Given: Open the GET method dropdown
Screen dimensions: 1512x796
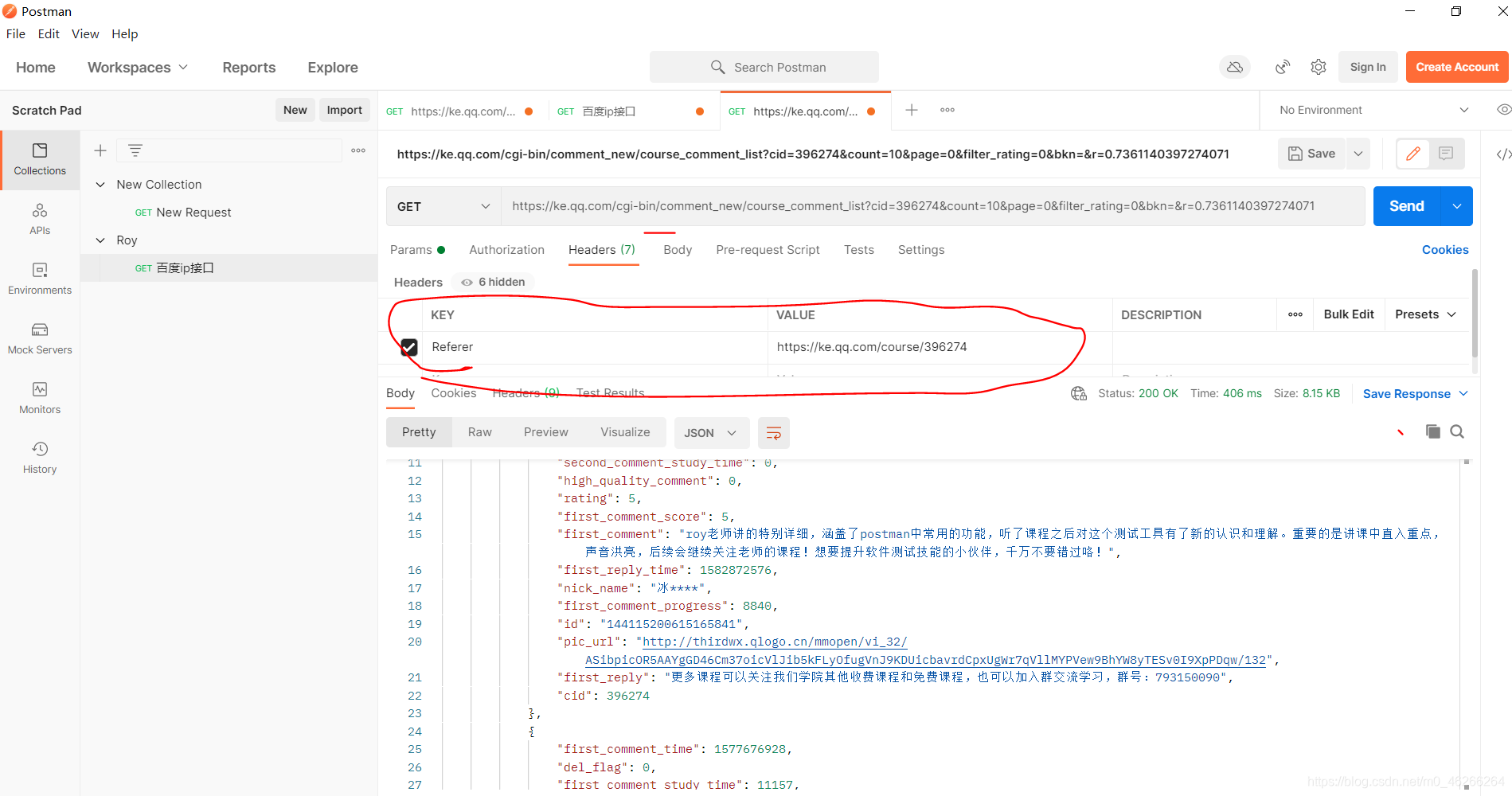Looking at the screenshot, I should [443, 206].
